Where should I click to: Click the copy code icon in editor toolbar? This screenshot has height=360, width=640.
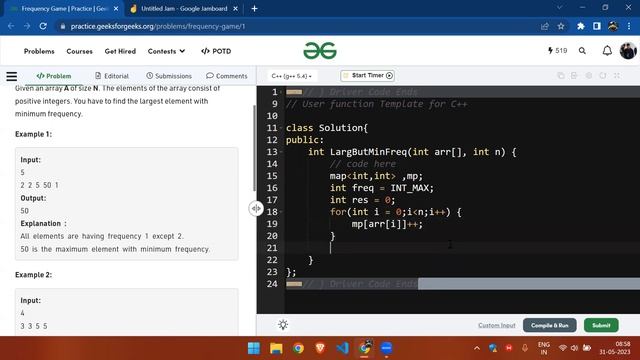561,76
